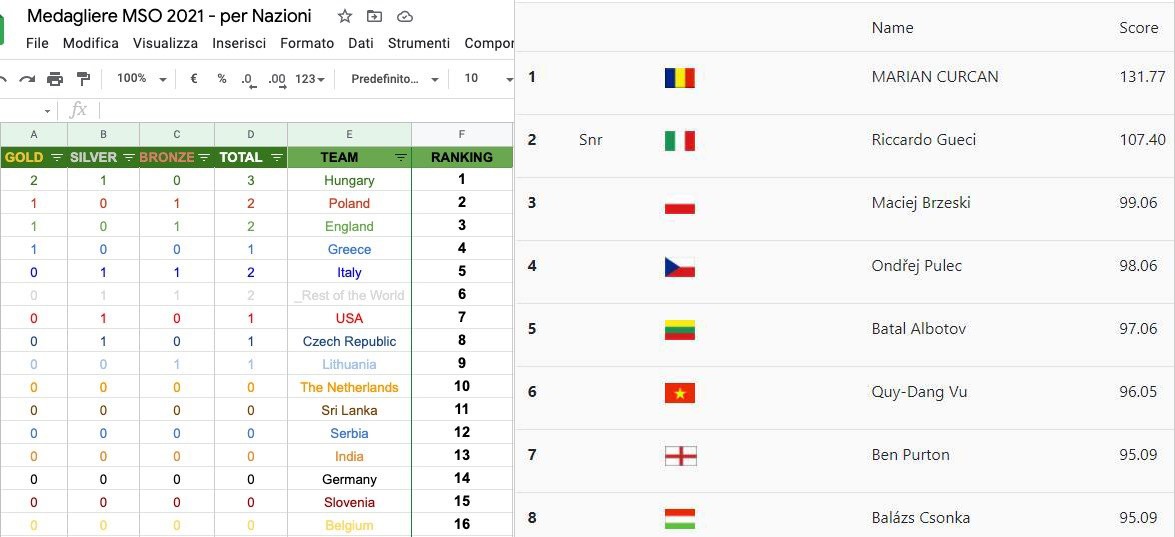Toggle the SILVER column filter
The width and height of the screenshot is (1175, 537).
pos(128,158)
